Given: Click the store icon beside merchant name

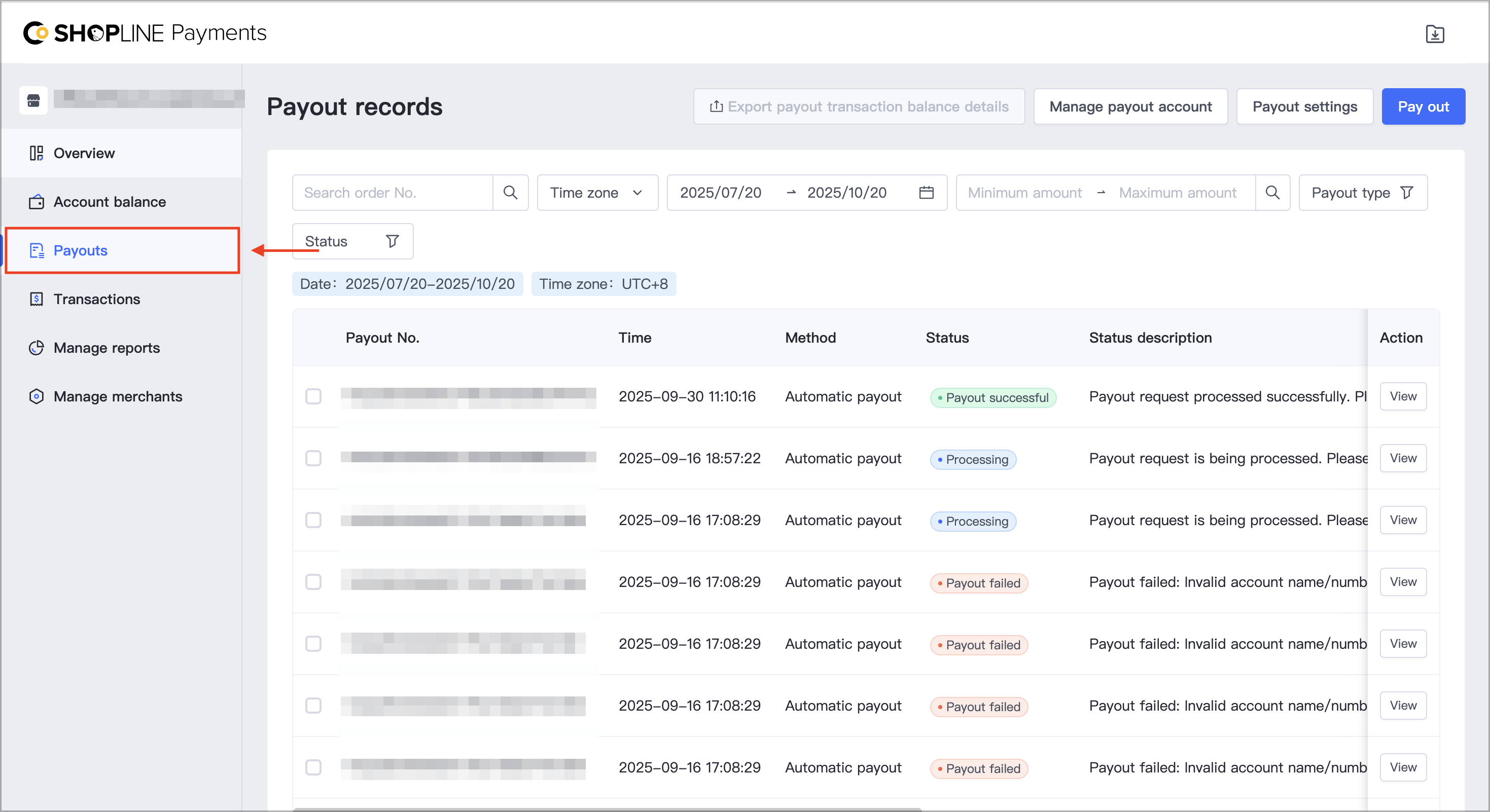Looking at the screenshot, I should (x=33, y=100).
